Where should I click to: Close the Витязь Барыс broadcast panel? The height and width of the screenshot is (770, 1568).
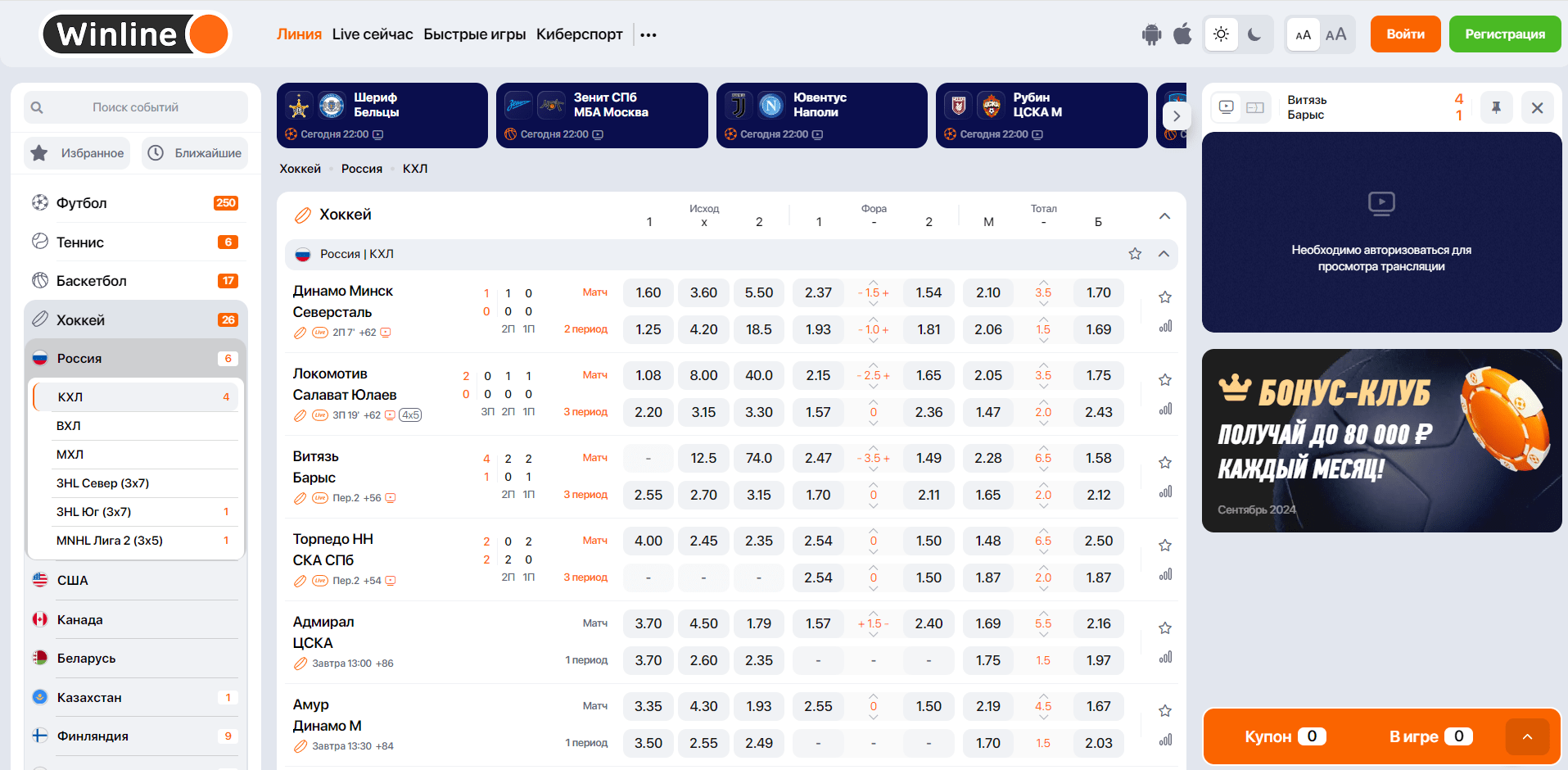(1537, 107)
